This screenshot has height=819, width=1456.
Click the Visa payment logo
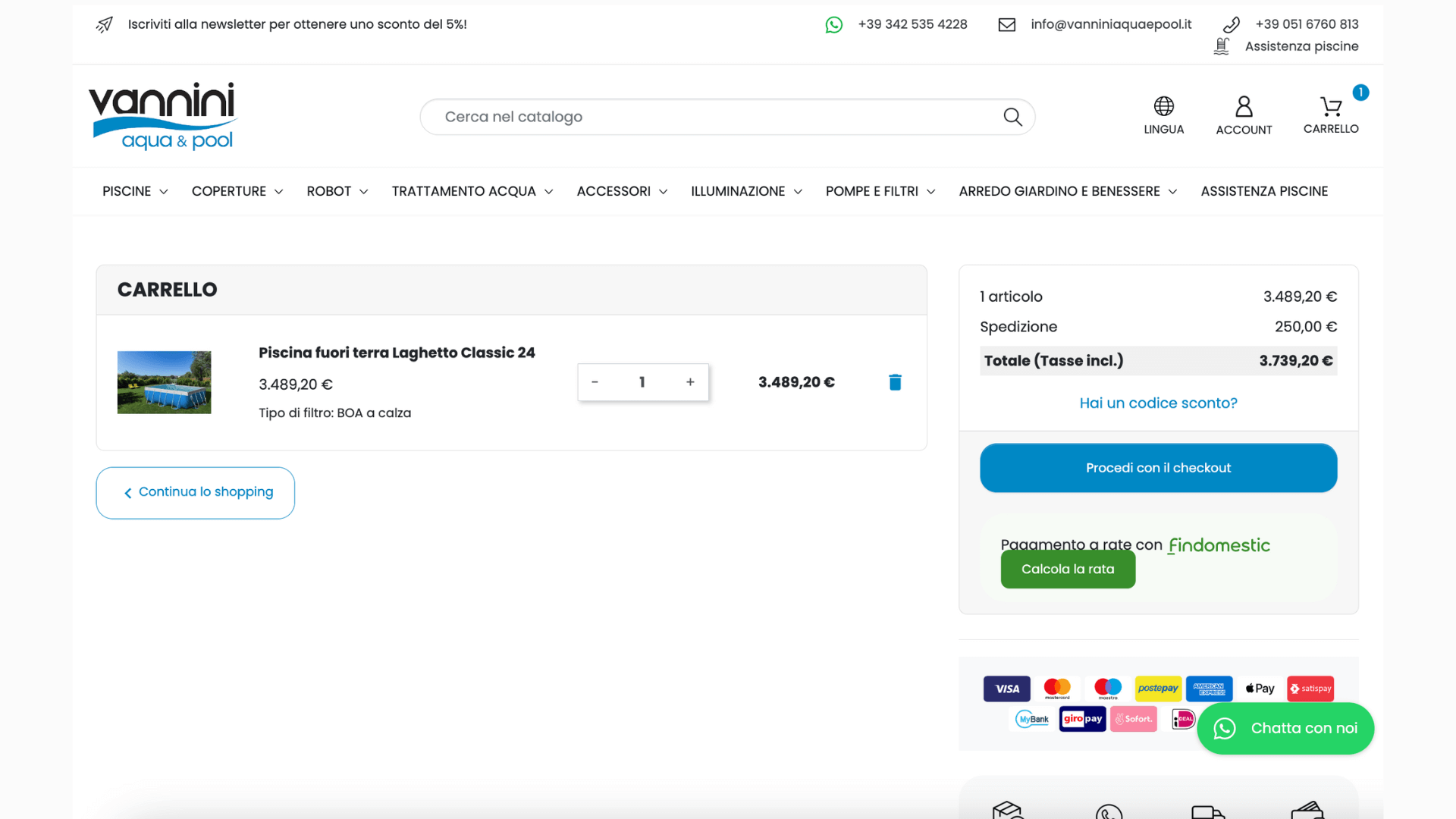click(x=1007, y=689)
